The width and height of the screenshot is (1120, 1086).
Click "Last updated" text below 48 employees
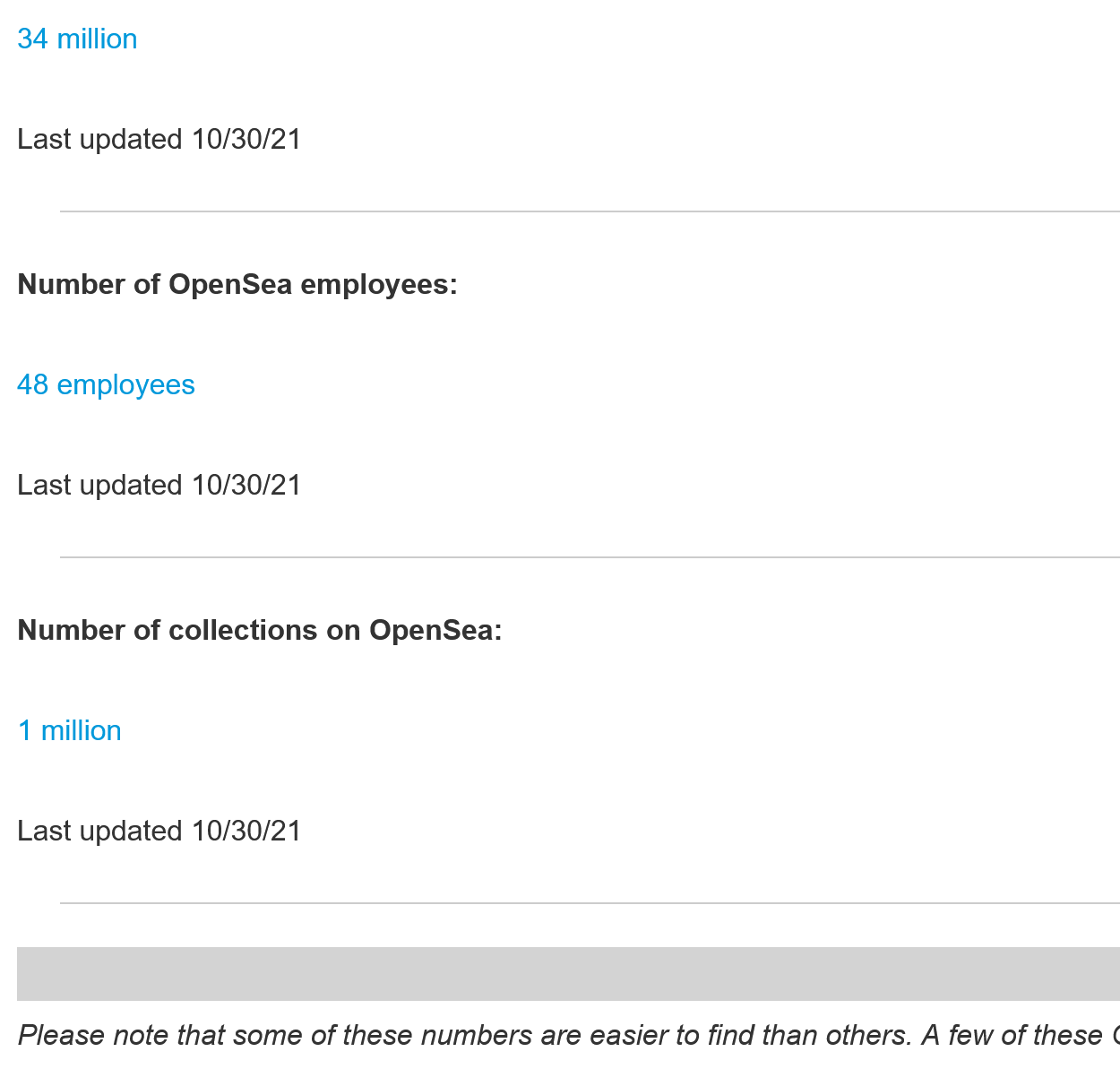(99, 485)
